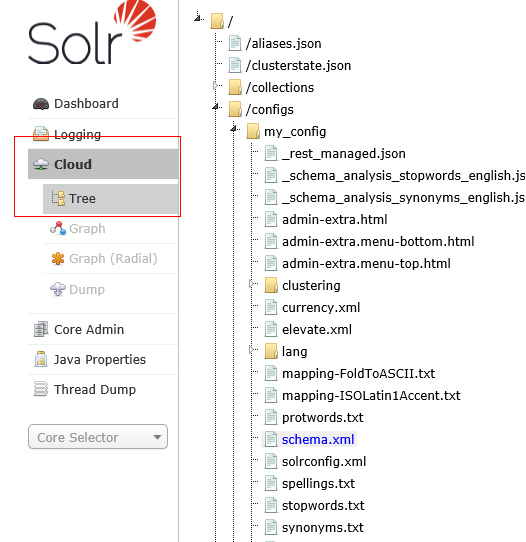Click the Logging icon in sidebar

pyautogui.click(x=41, y=134)
